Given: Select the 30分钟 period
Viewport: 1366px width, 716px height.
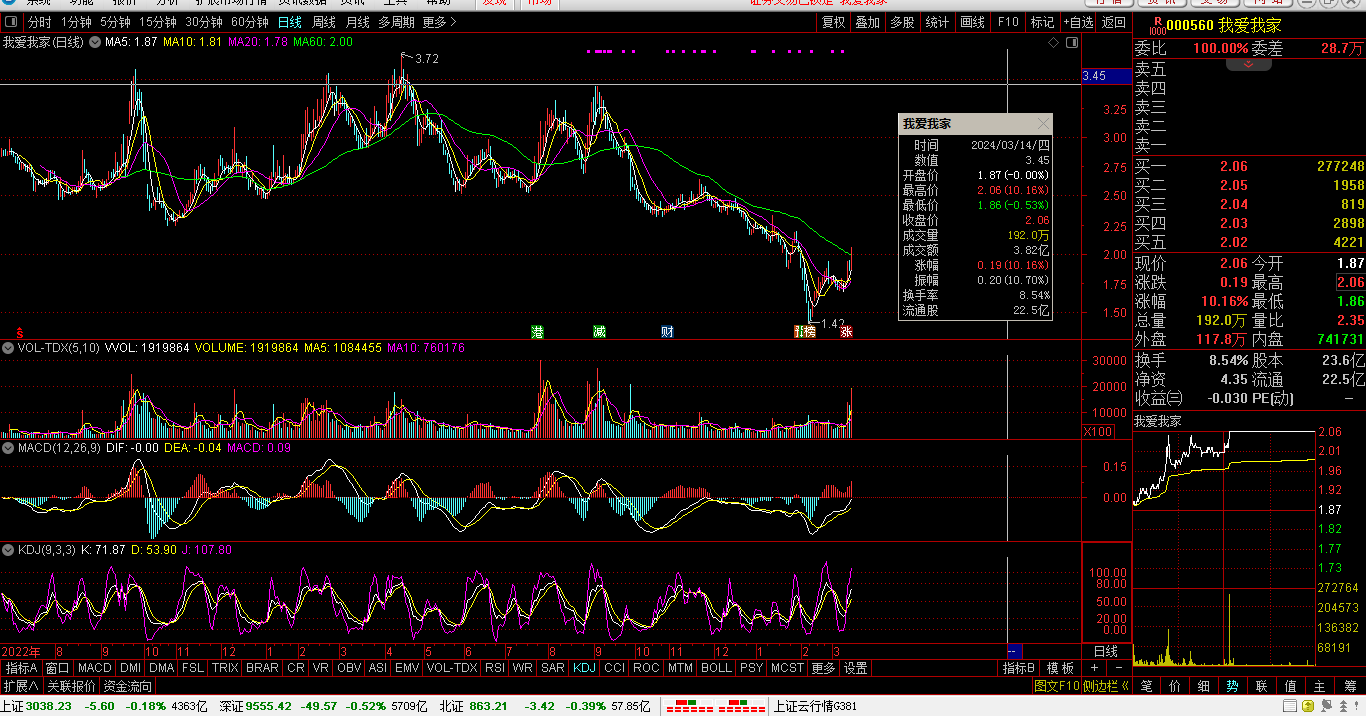Looking at the screenshot, I should 204,22.
